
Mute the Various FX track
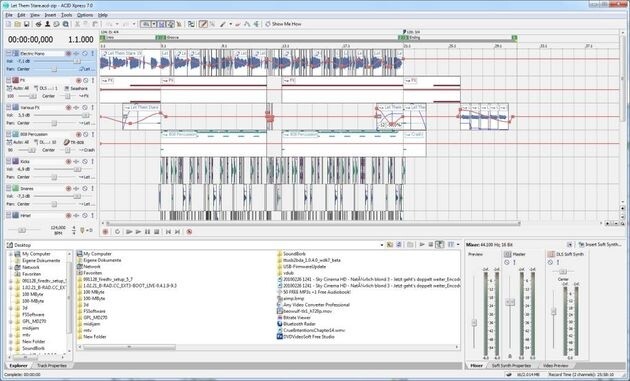tap(85, 107)
